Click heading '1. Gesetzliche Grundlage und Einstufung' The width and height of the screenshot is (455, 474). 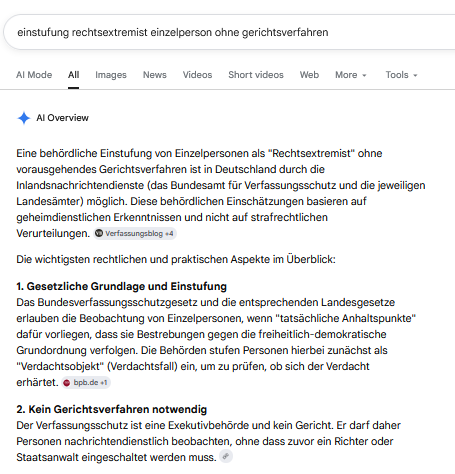[x=121, y=286]
